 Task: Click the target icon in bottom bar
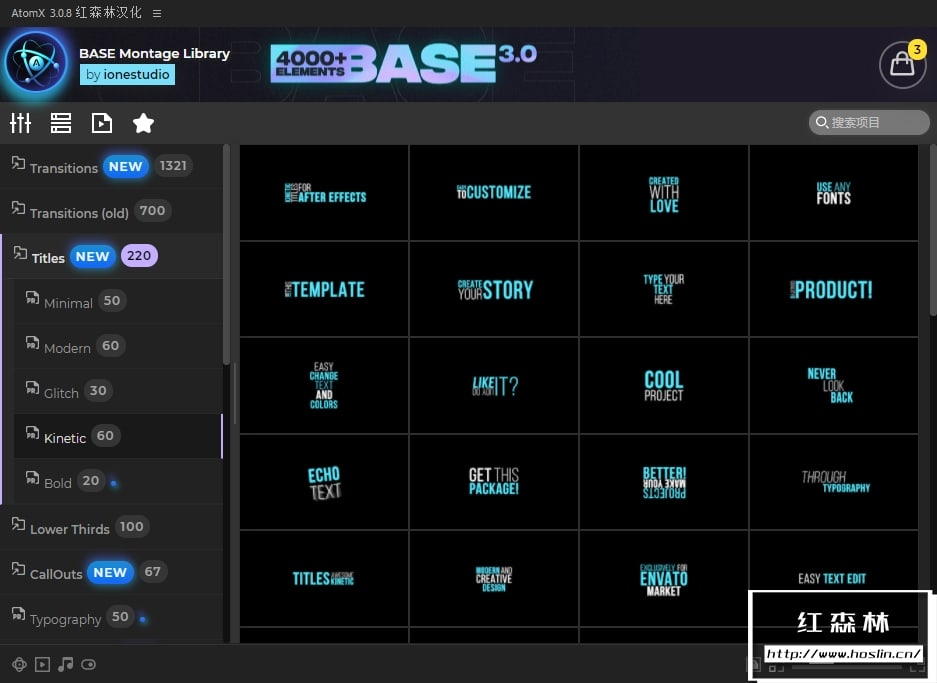(19, 664)
